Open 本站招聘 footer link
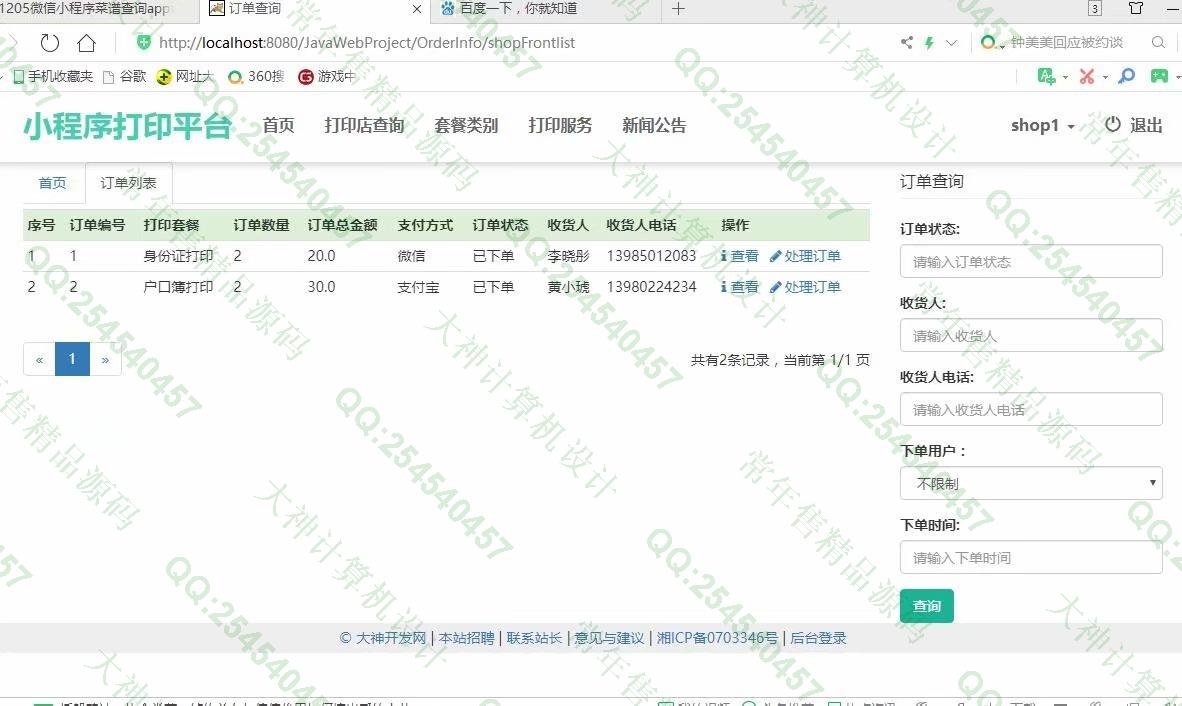 coord(467,638)
